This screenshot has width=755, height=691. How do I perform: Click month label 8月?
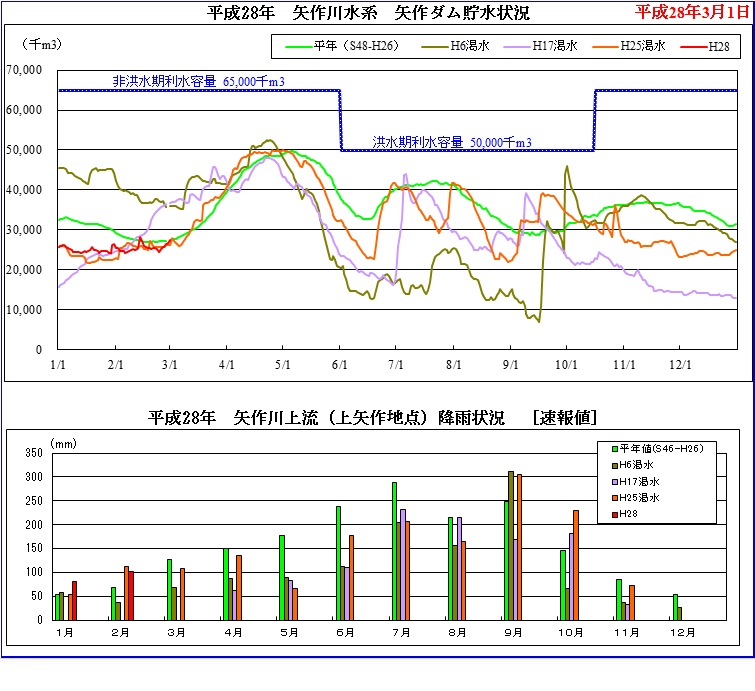pyautogui.click(x=457, y=632)
